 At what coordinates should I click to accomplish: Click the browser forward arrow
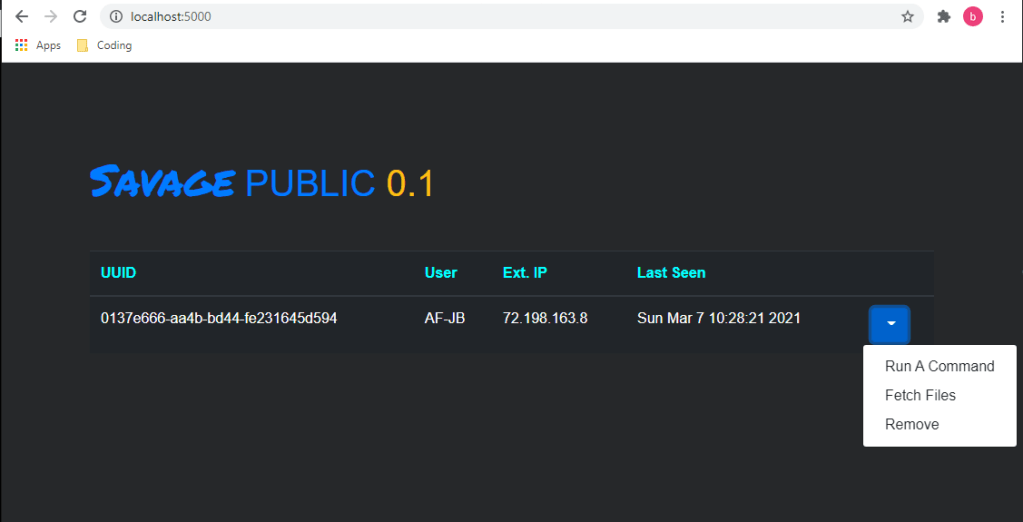click(51, 17)
